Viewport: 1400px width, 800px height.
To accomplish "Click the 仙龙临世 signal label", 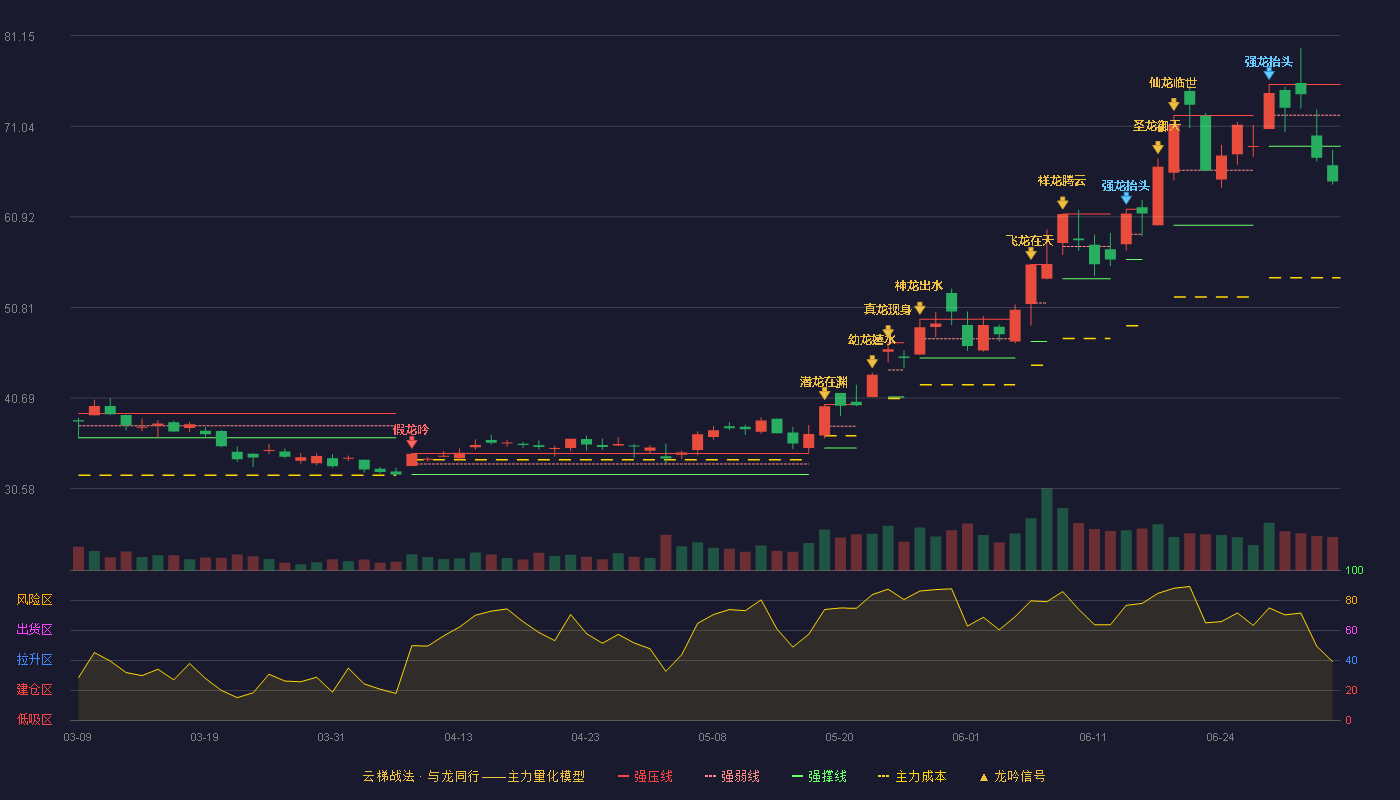I will click(x=1173, y=83).
